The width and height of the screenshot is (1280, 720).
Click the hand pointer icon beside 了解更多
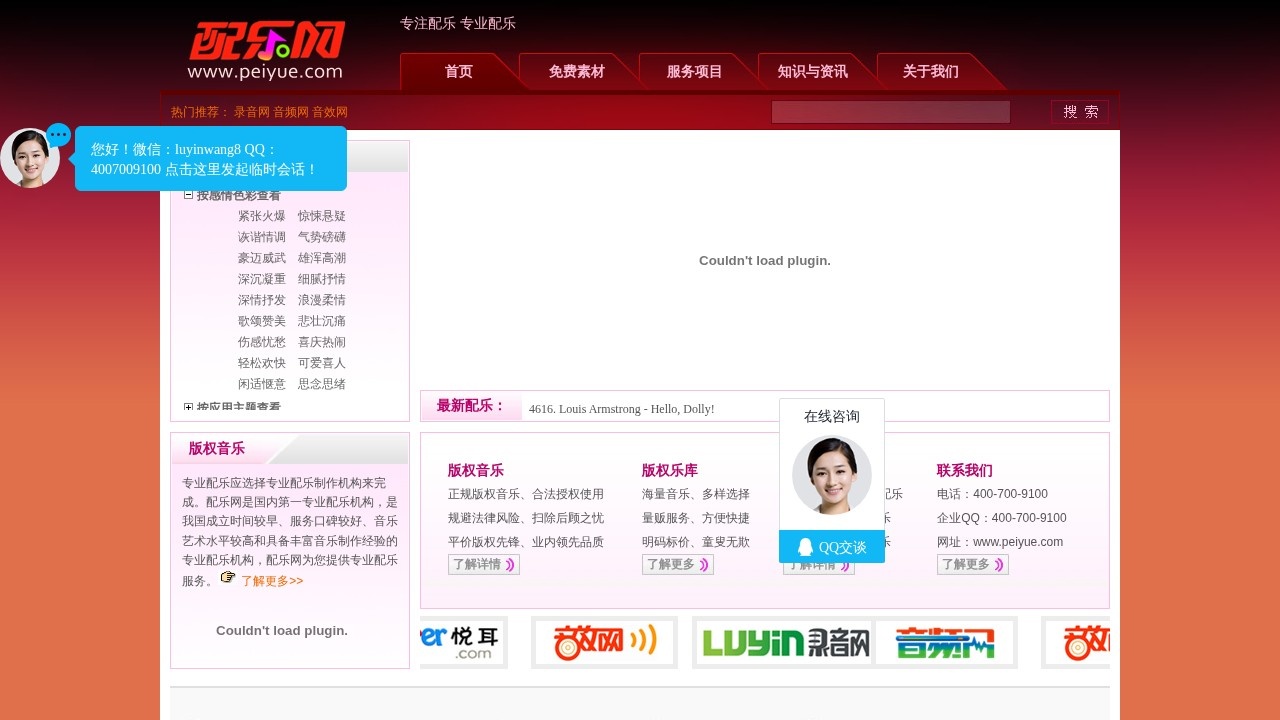point(228,576)
